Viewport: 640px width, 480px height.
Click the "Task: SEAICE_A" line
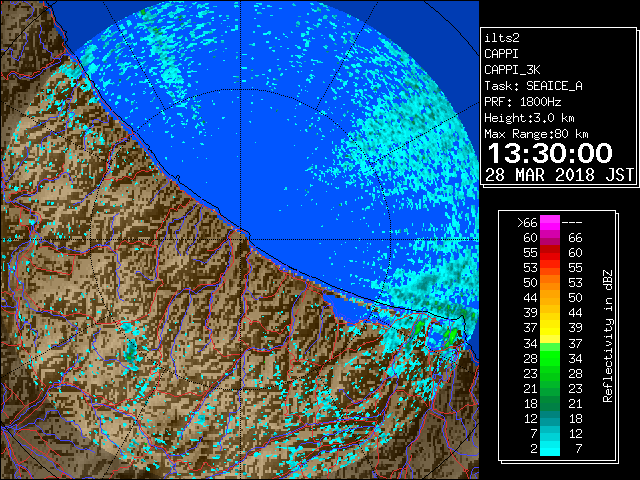coord(533,86)
